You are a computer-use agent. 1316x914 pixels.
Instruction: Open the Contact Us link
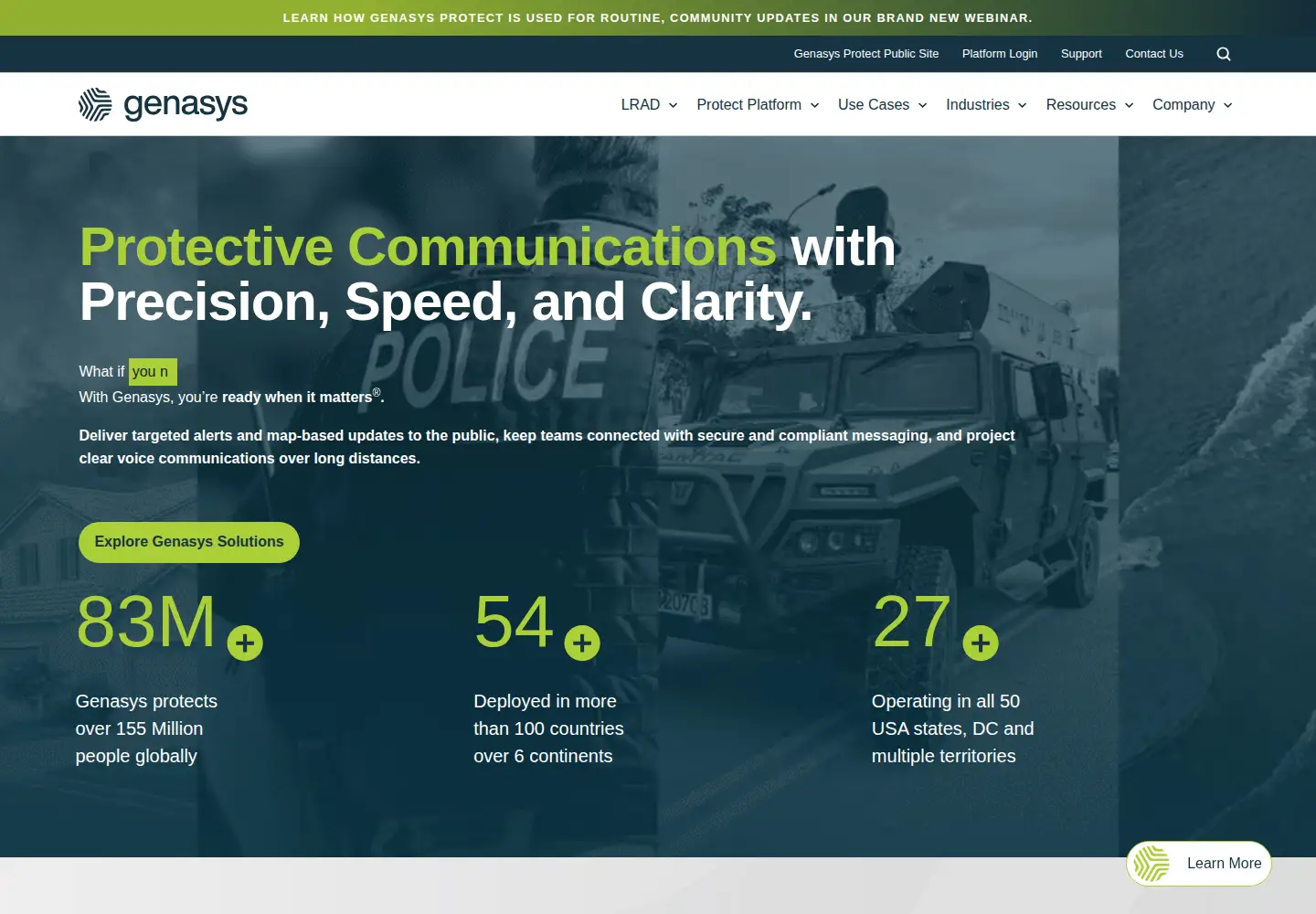click(x=1154, y=54)
